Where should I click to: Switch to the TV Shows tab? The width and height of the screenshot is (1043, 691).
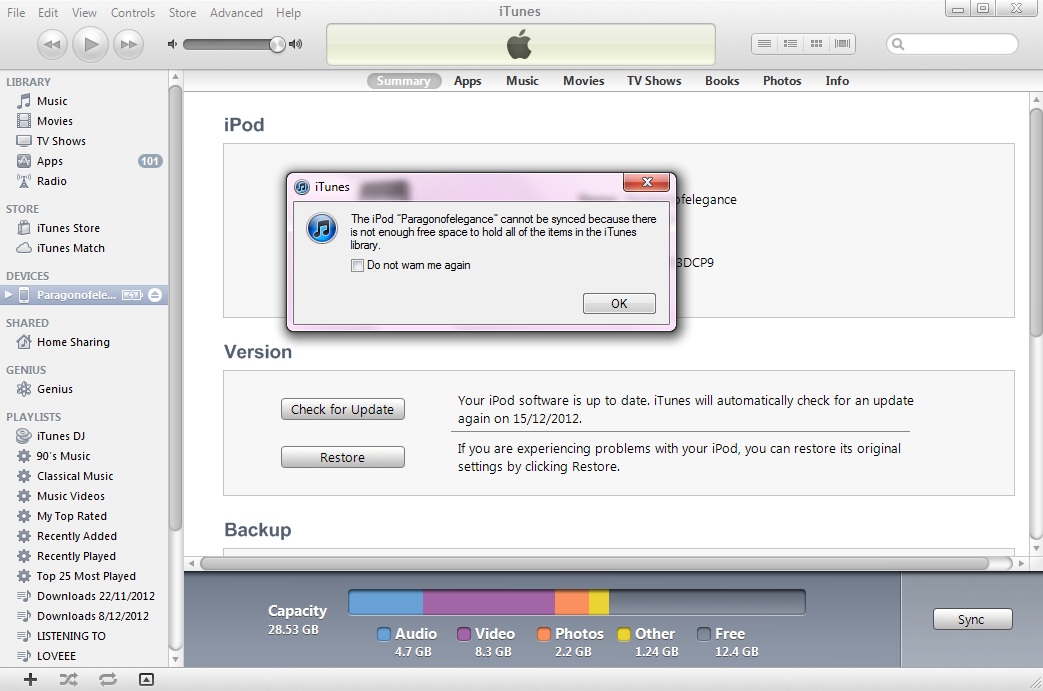pos(654,80)
